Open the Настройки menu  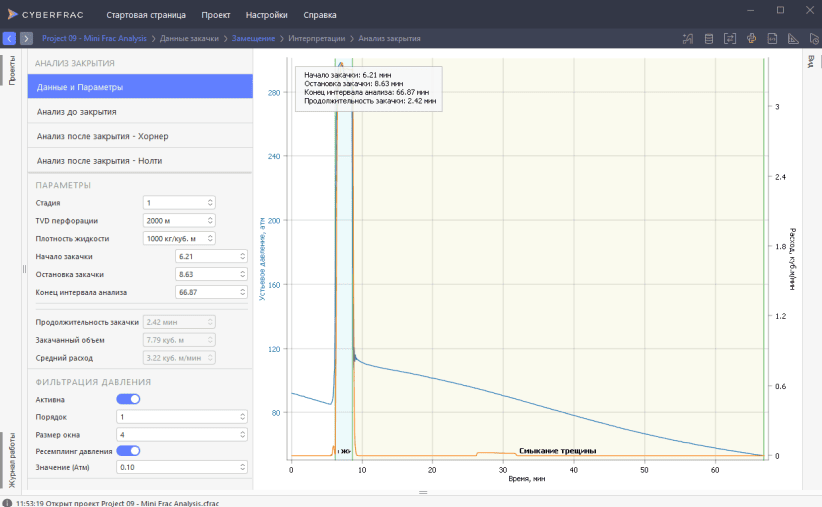tap(267, 15)
